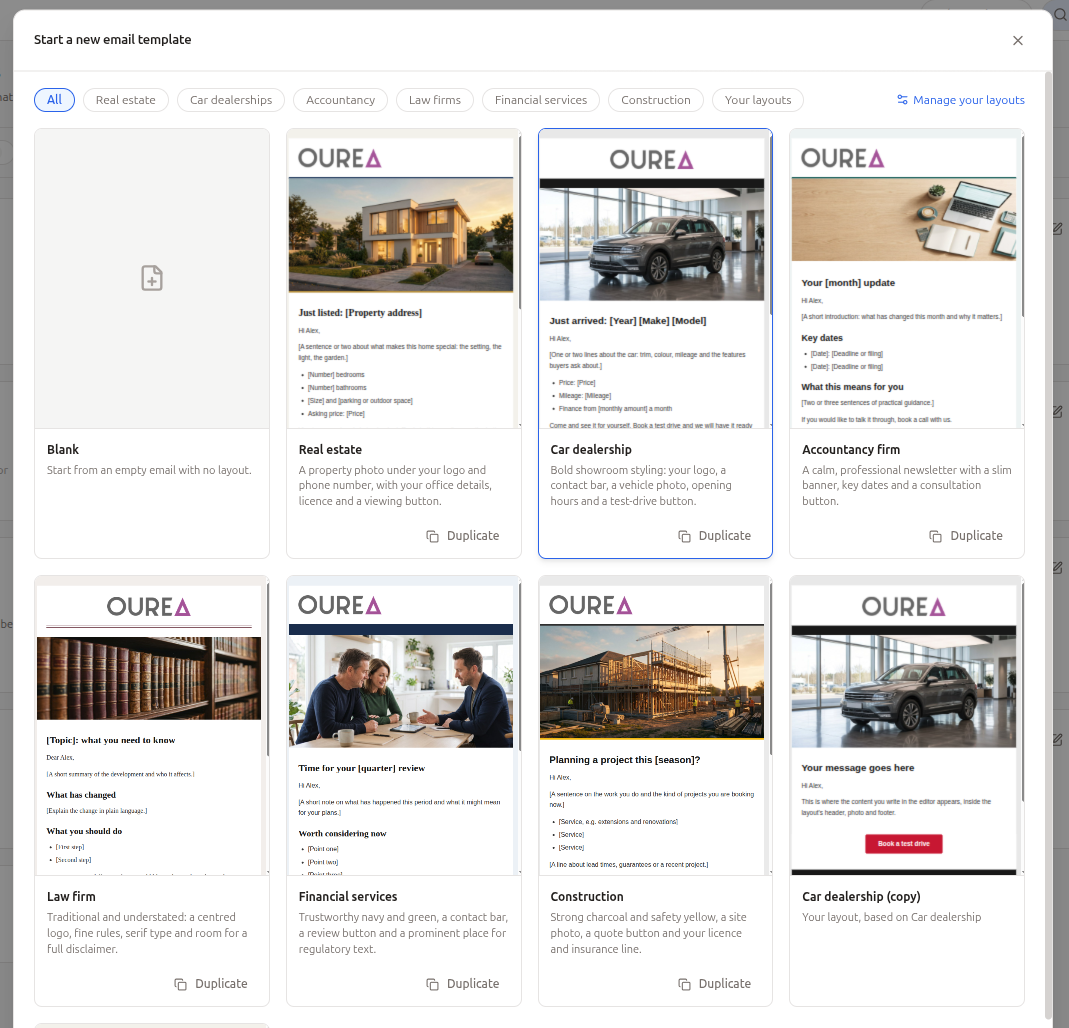This screenshot has height=1028, width=1069.
Task: Show the Your layouts filter
Action: pos(757,100)
